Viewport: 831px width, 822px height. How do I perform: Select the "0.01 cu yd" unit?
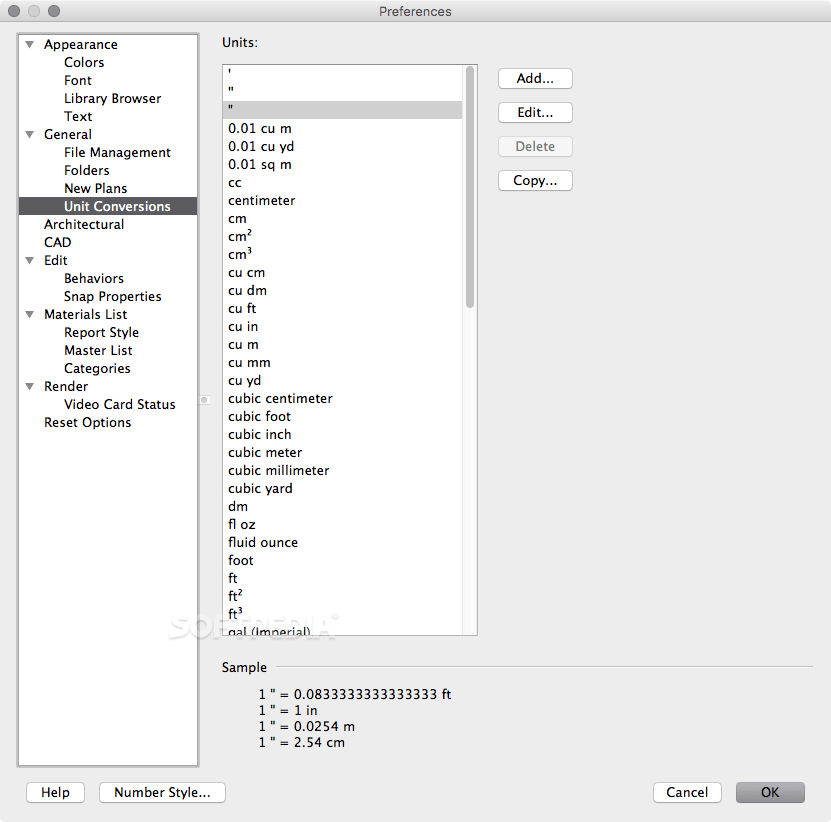[x=342, y=146]
